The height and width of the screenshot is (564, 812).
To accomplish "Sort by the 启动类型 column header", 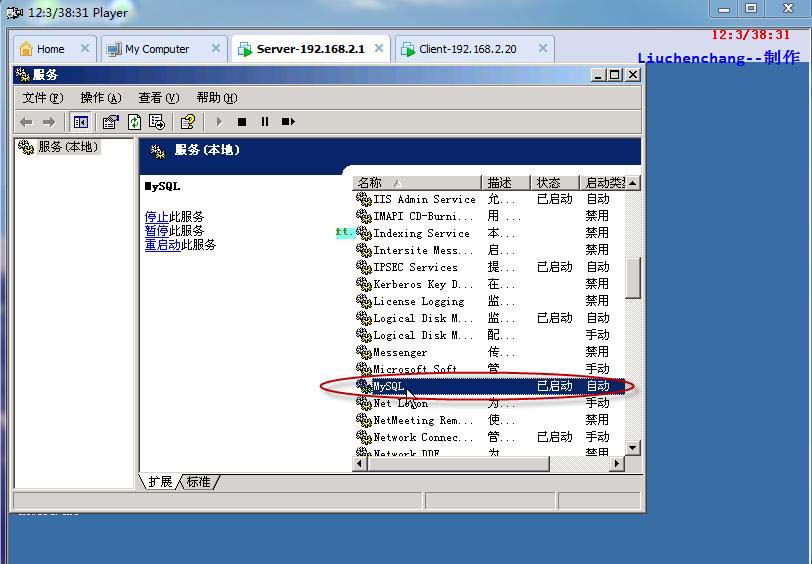I will click(602, 183).
